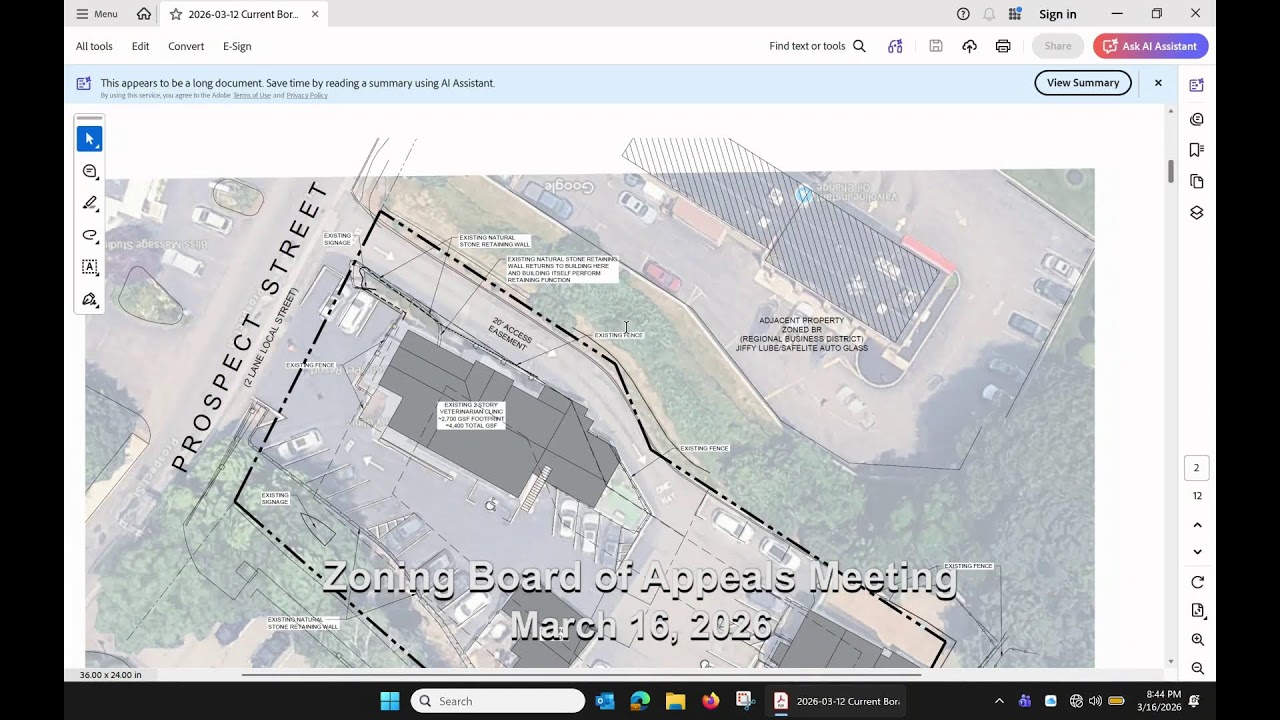1280x720 pixels.
Task: Open Firefox from the taskbar
Action: click(x=710, y=701)
